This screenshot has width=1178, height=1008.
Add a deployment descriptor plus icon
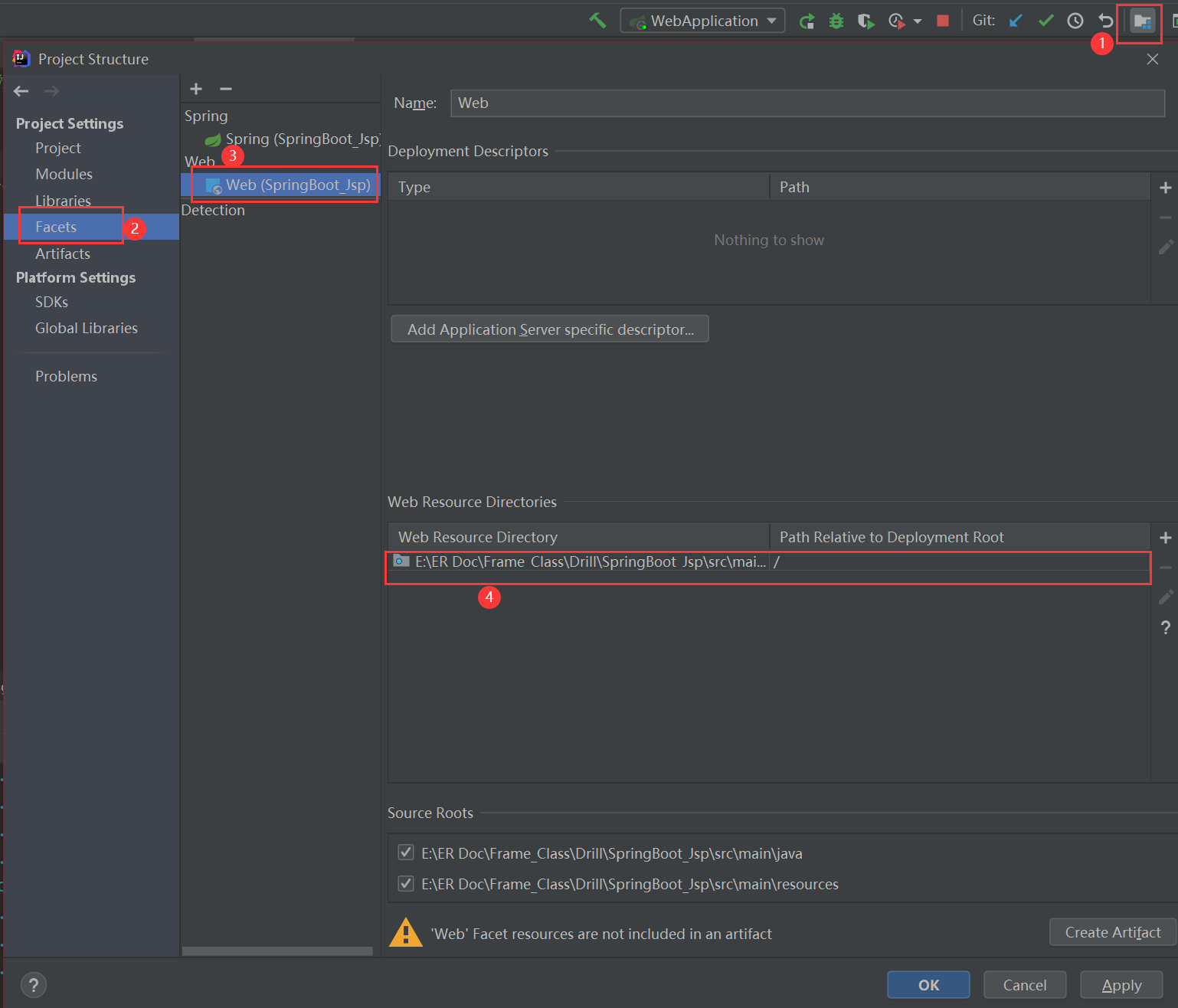(1165, 188)
